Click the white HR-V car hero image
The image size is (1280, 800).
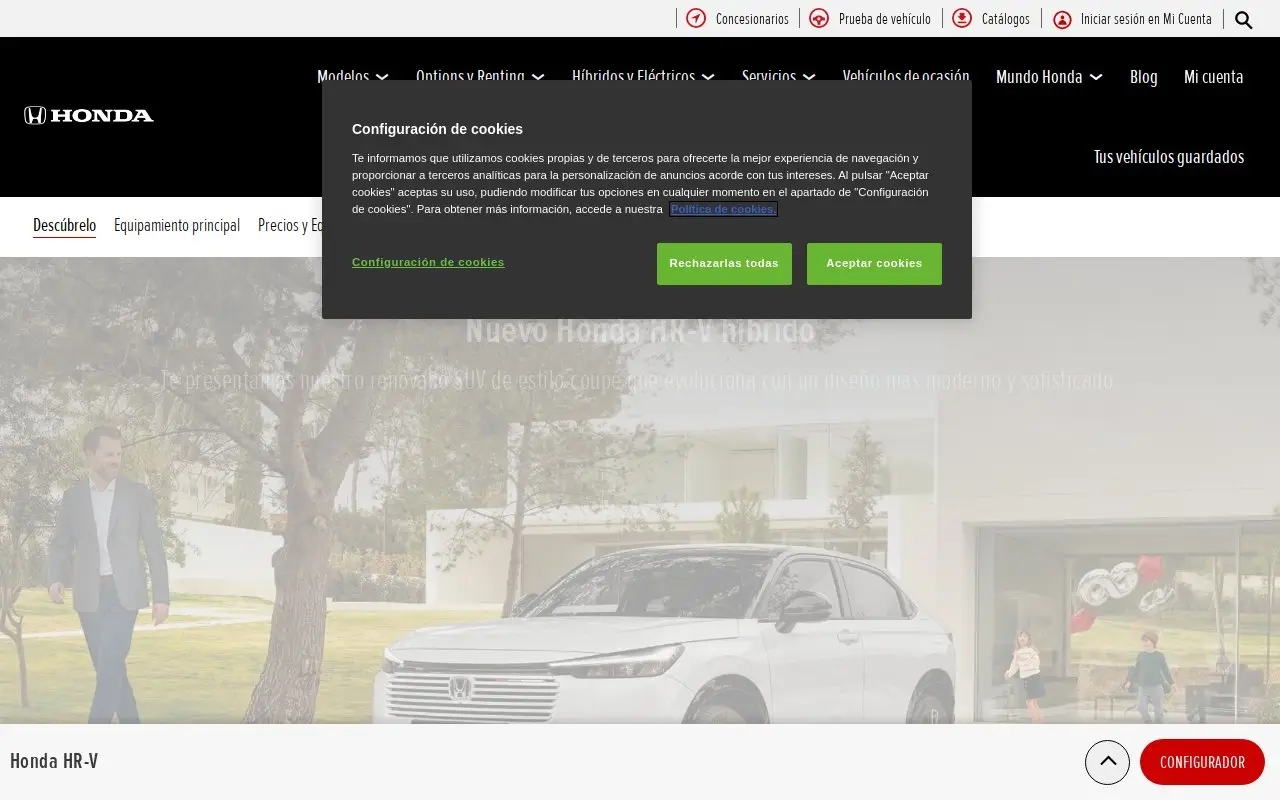coord(665,635)
